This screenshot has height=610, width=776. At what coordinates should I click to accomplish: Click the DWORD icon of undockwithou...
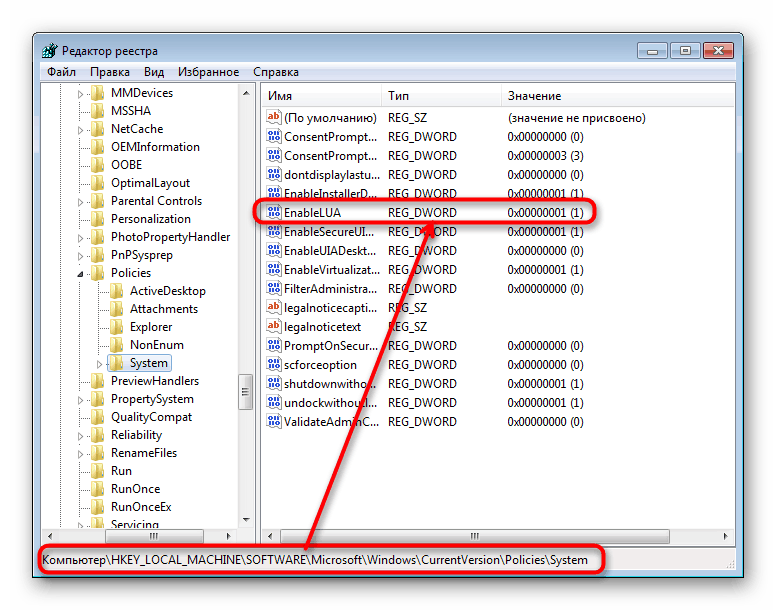274,402
